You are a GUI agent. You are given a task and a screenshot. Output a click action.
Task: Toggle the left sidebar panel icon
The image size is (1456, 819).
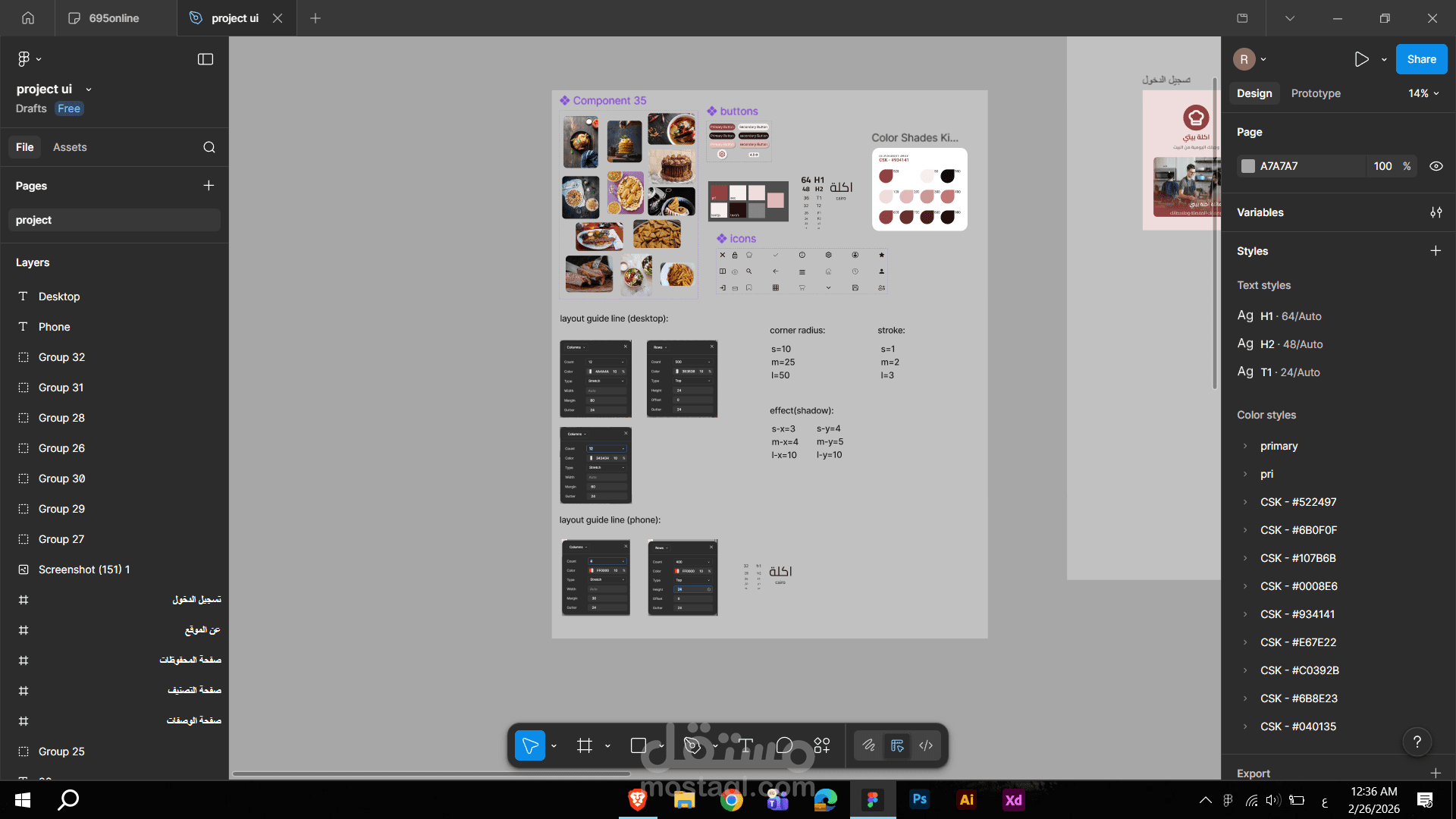pos(206,59)
